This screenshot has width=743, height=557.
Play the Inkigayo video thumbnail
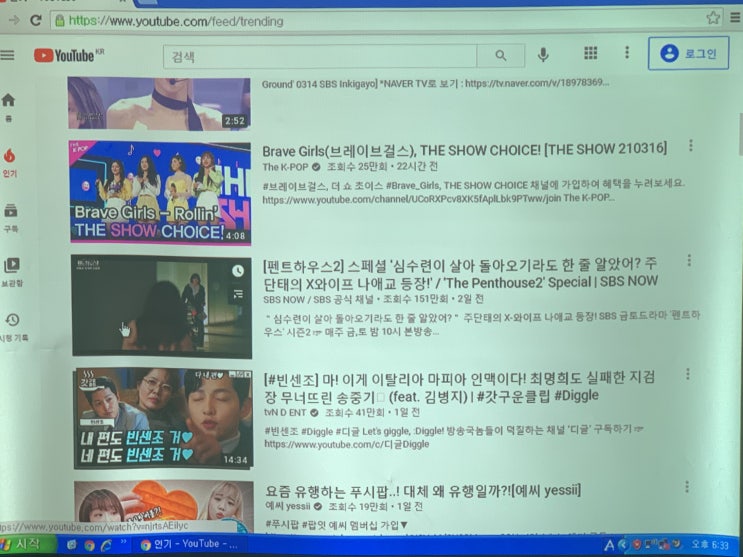click(159, 103)
